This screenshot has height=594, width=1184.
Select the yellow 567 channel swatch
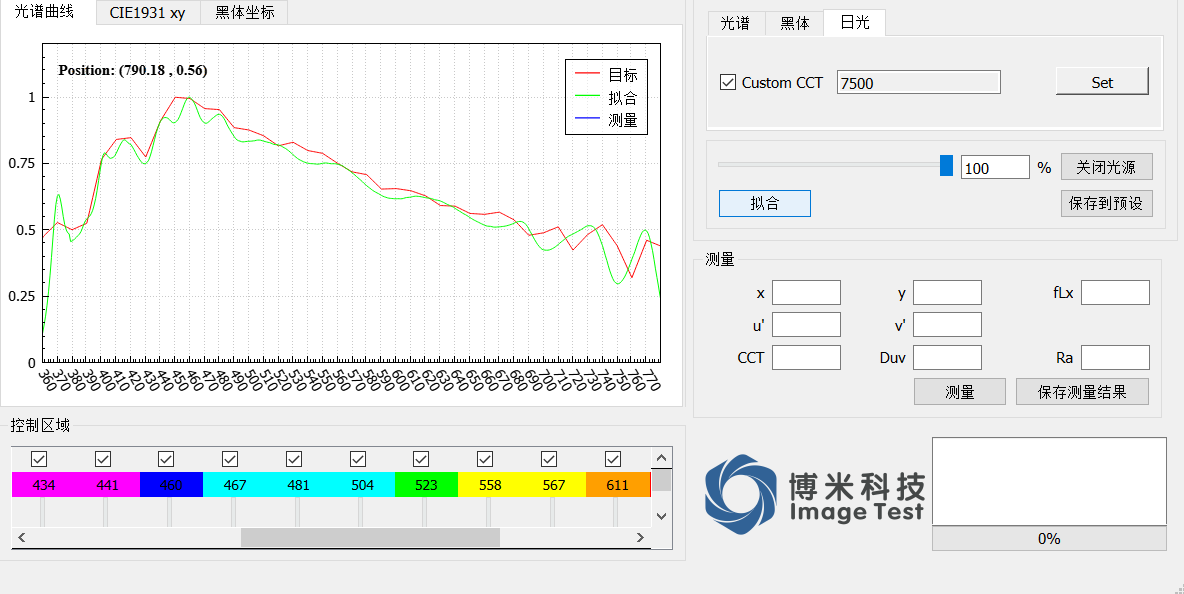point(554,485)
